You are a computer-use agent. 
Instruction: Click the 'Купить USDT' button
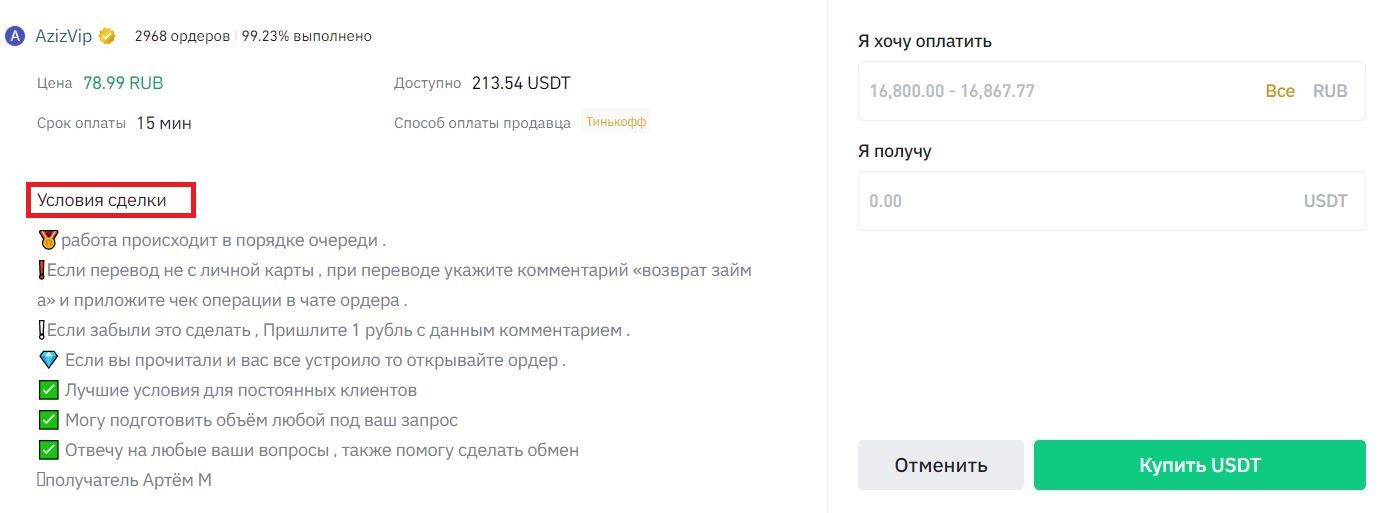1199,465
